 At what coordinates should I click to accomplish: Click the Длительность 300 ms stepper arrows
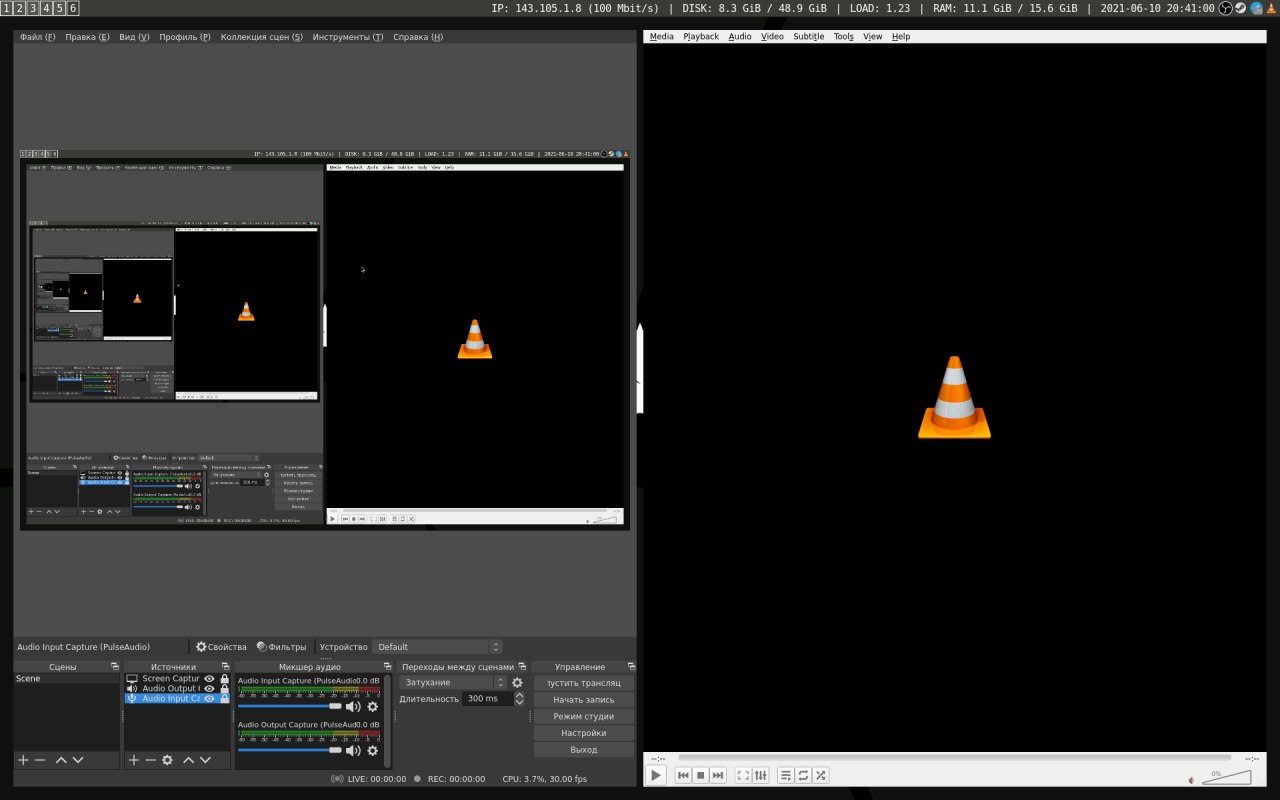point(519,699)
